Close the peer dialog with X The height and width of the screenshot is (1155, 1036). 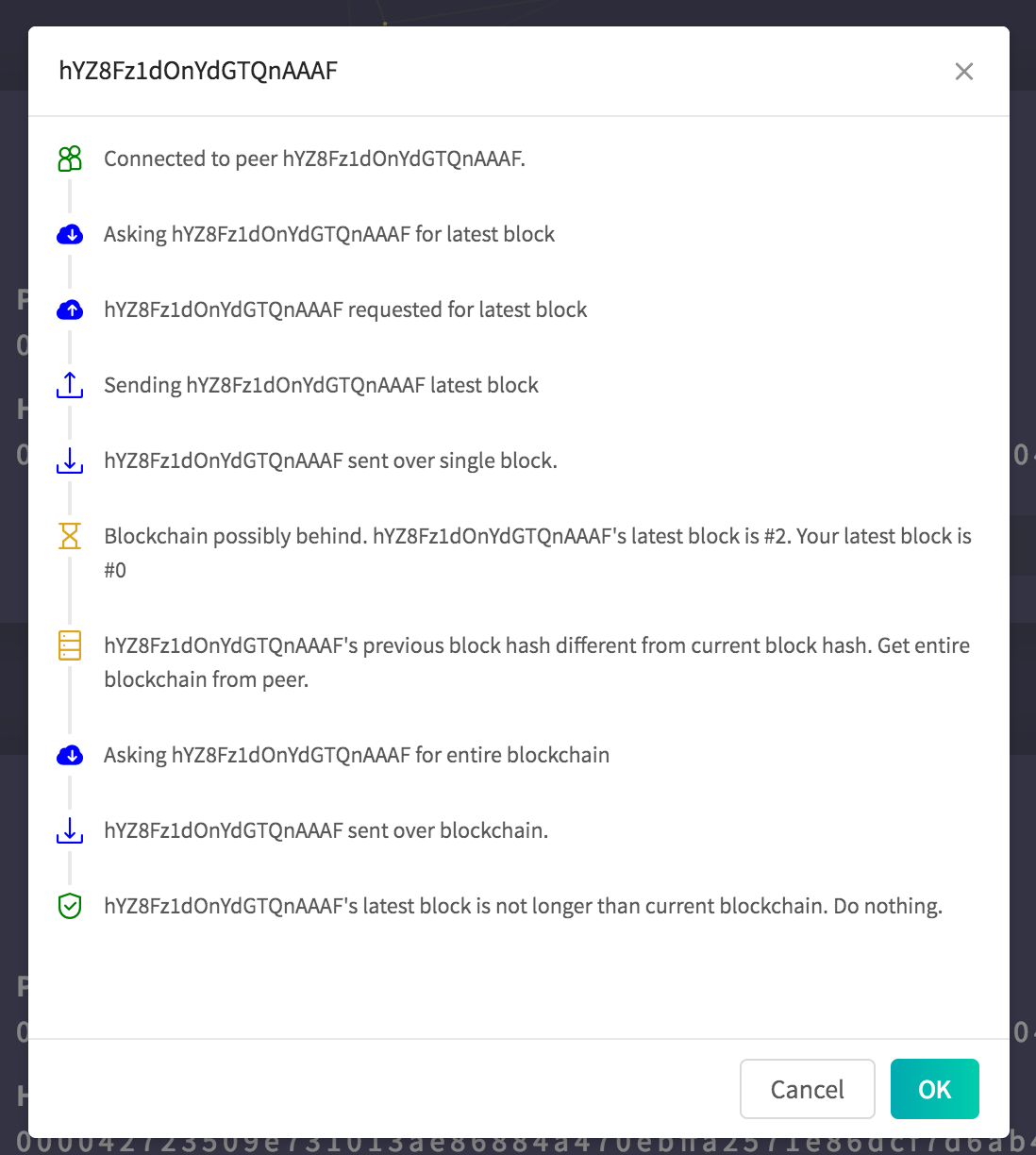tap(963, 72)
